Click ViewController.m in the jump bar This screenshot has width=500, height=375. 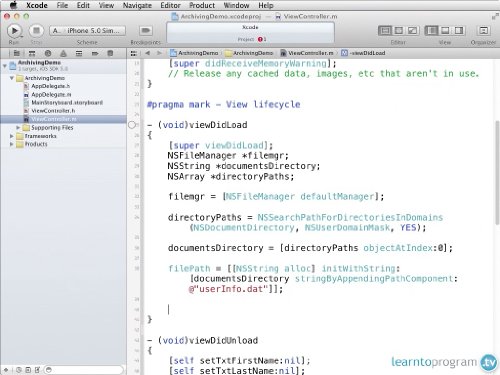coord(307,53)
